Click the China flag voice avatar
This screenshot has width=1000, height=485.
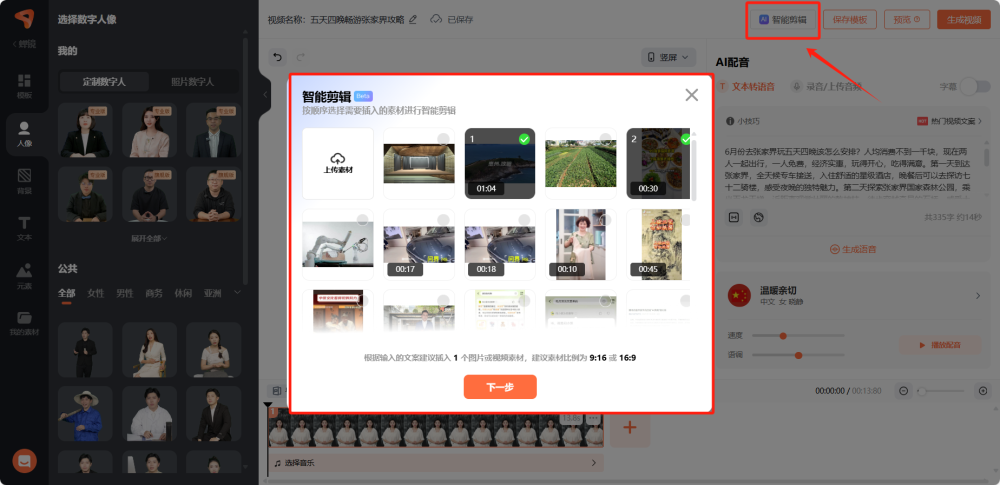(739, 295)
